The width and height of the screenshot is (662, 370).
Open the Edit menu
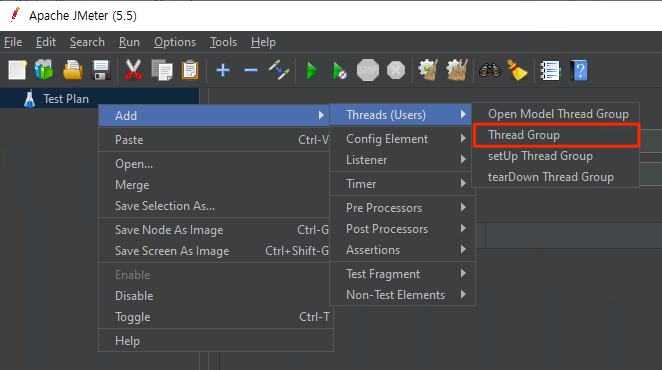(46, 42)
